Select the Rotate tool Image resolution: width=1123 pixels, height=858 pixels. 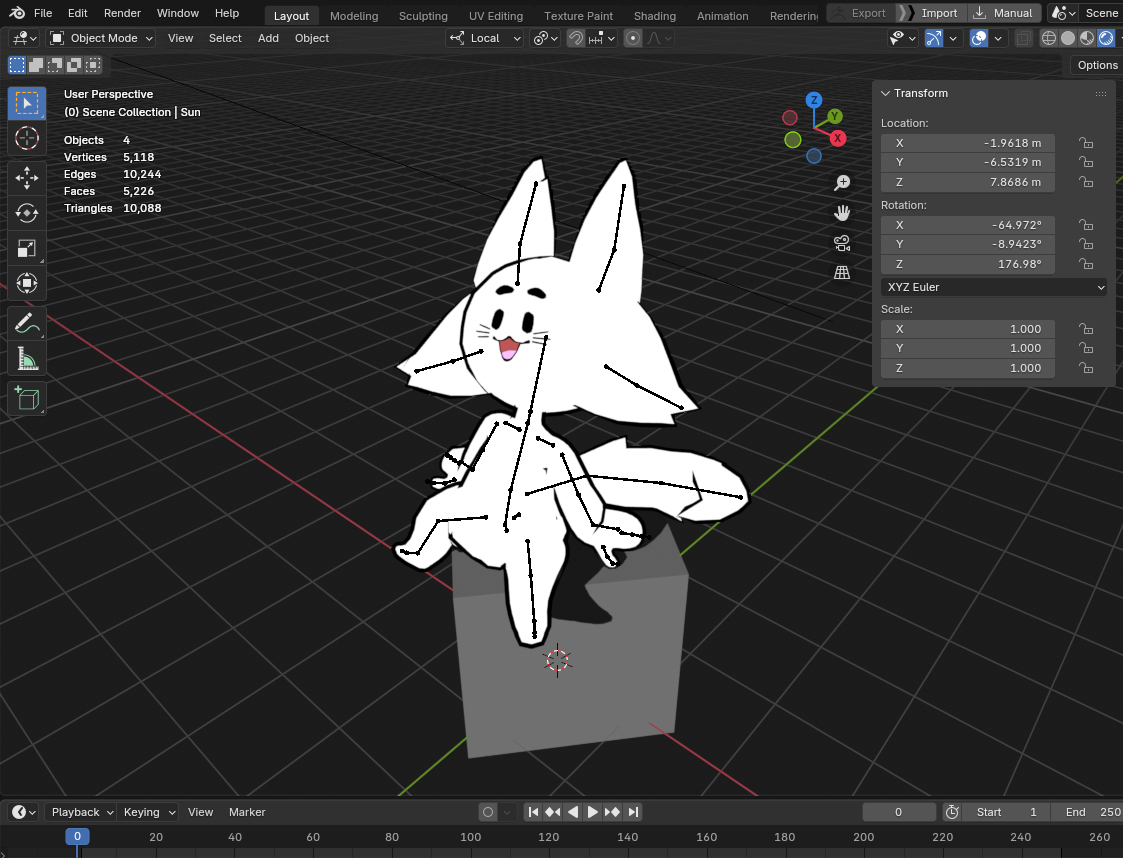tap(27, 213)
